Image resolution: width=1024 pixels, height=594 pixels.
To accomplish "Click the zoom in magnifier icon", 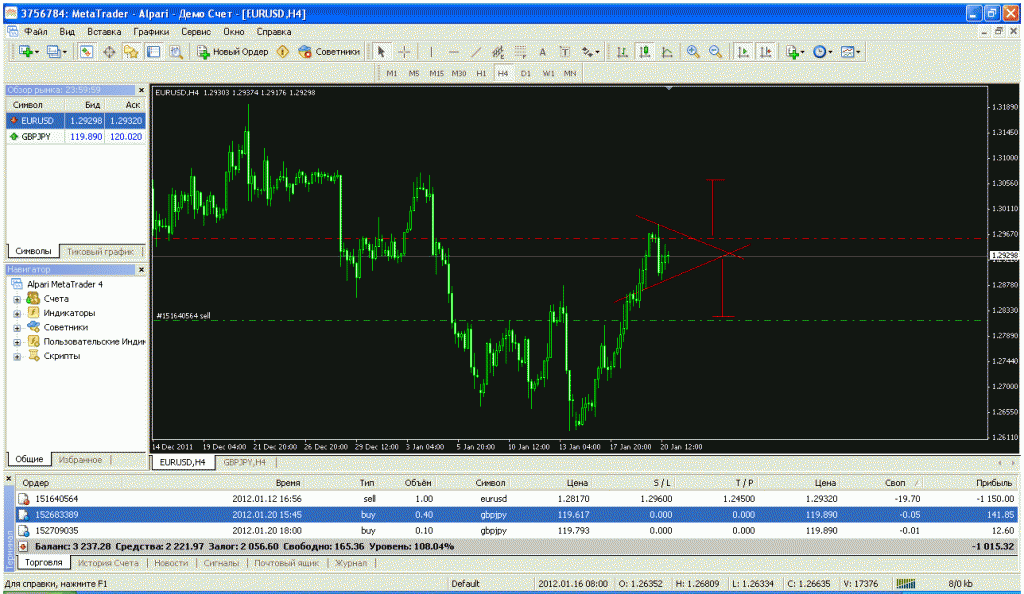I will click(x=692, y=51).
